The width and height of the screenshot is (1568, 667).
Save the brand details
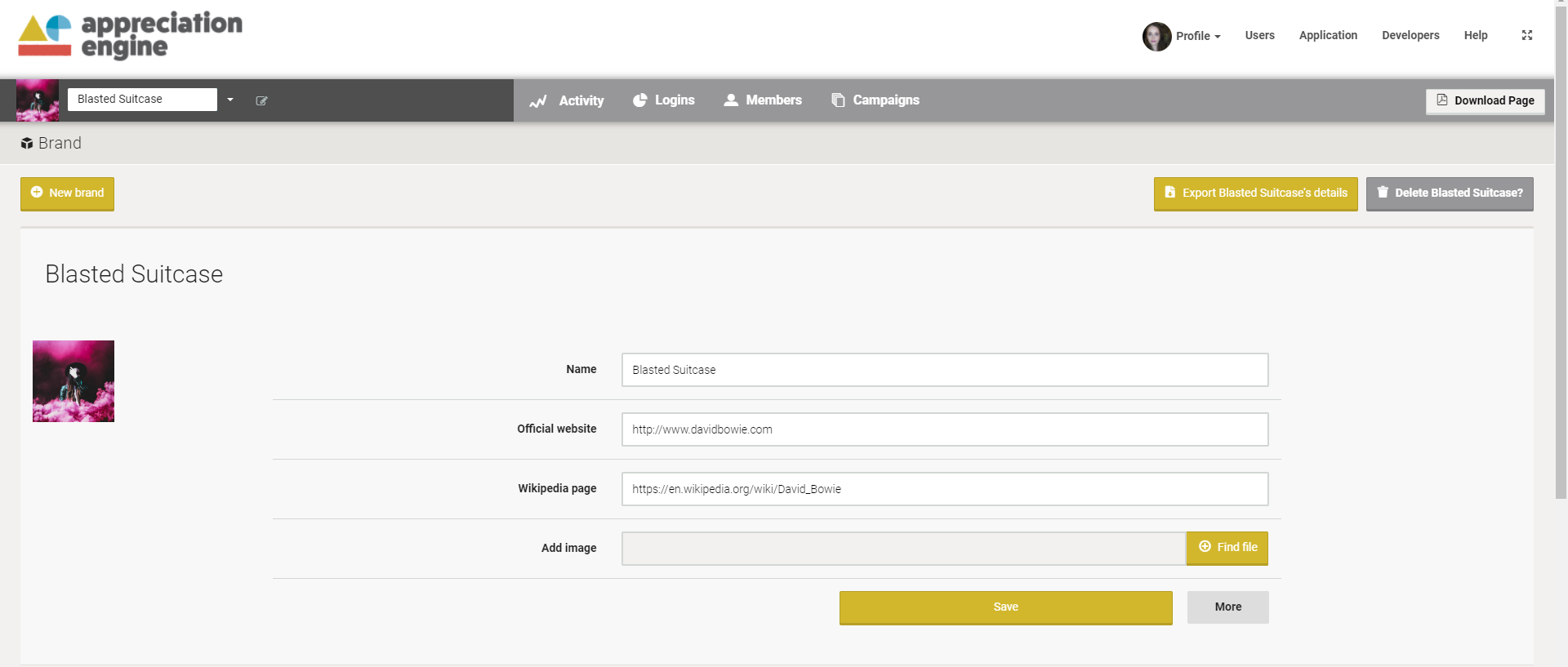[1005, 607]
